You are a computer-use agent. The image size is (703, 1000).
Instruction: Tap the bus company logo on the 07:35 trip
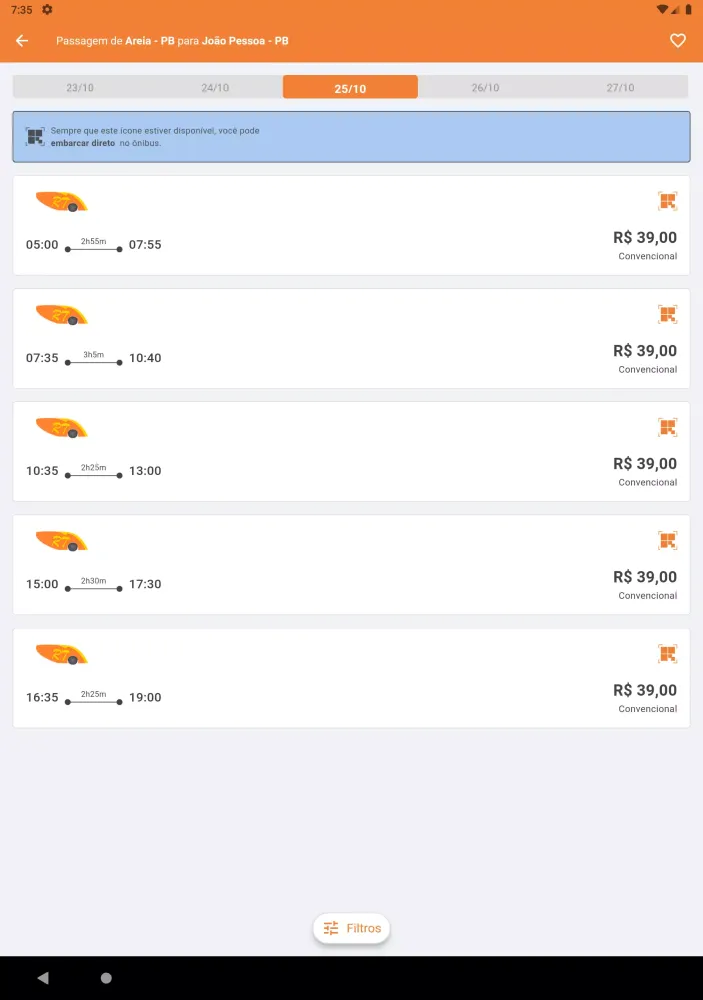pos(62,314)
